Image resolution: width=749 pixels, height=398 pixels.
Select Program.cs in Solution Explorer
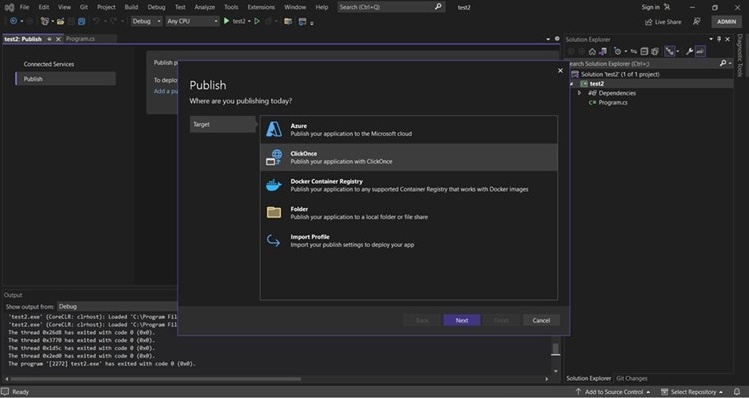(613, 103)
